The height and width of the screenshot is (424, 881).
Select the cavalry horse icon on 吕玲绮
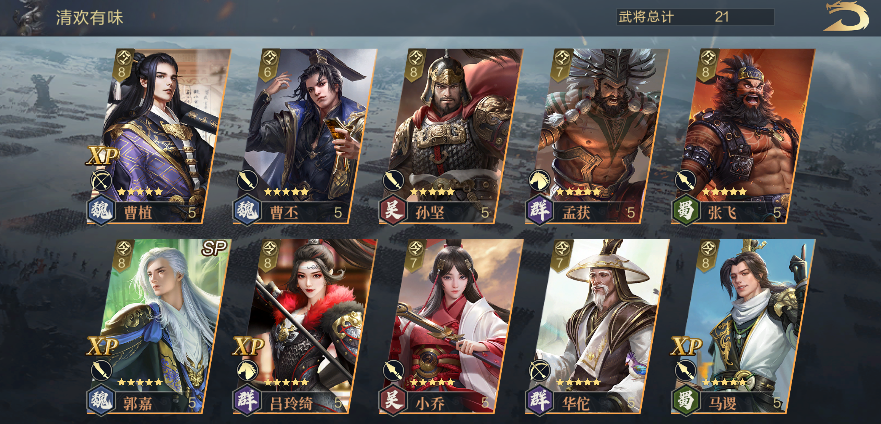(247, 371)
